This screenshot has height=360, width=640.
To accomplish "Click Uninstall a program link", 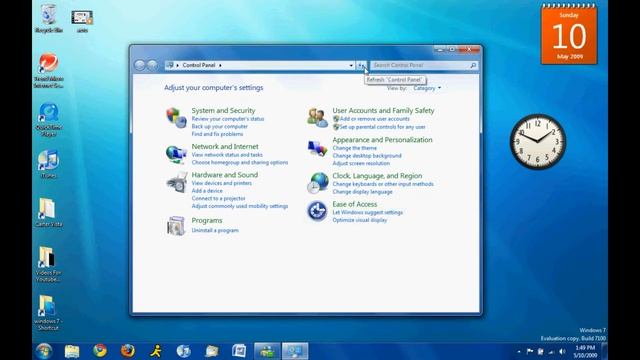I will (x=215, y=231).
